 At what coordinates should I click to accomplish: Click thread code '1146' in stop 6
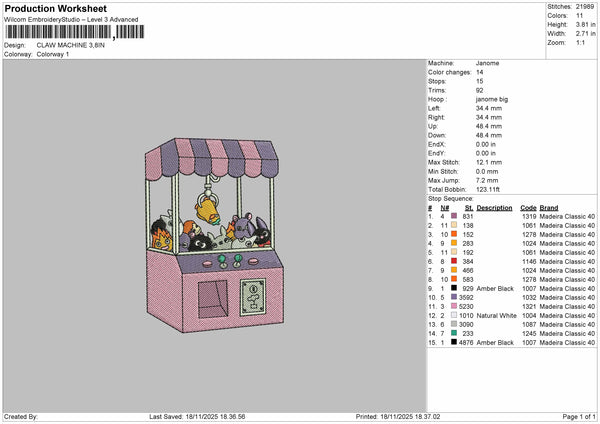tap(529, 262)
